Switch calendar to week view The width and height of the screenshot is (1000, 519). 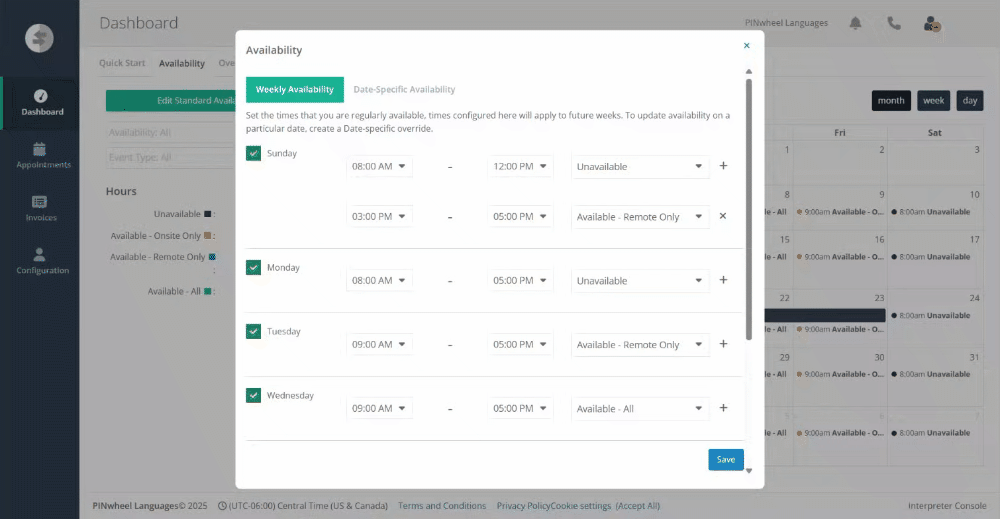tap(934, 101)
